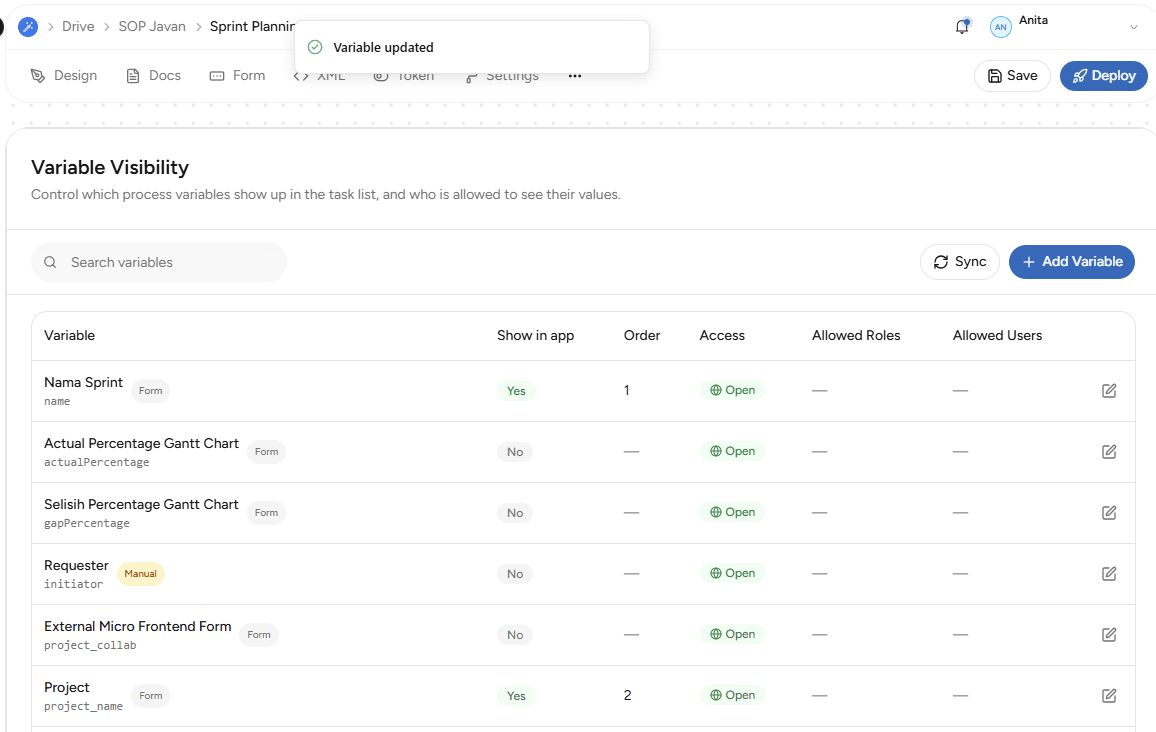Click the order value 2 for Project
Image resolution: width=1156 pixels, height=732 pixels.
[627, 695]
